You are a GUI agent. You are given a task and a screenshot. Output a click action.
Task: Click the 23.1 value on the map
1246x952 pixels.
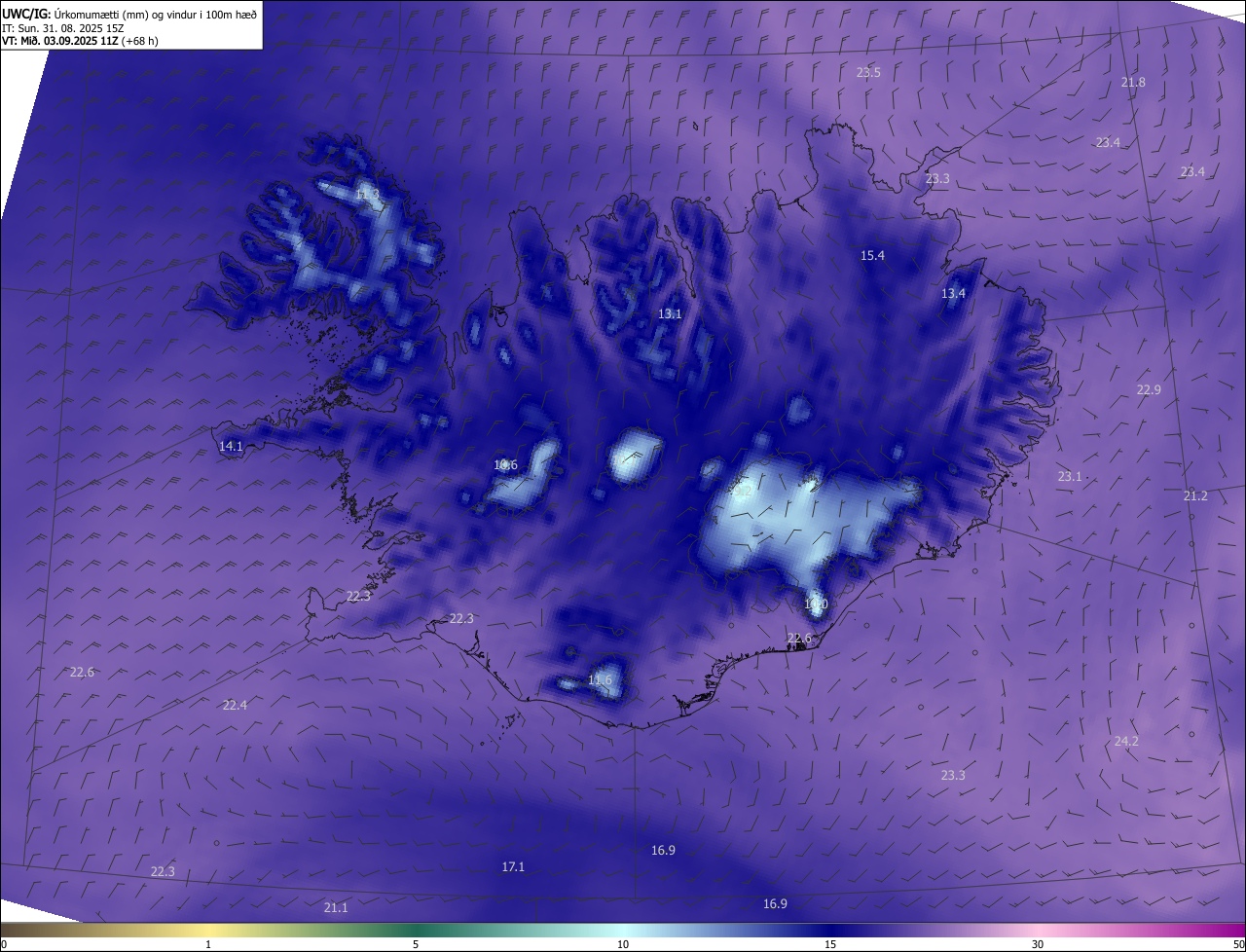pos(1070,477)
